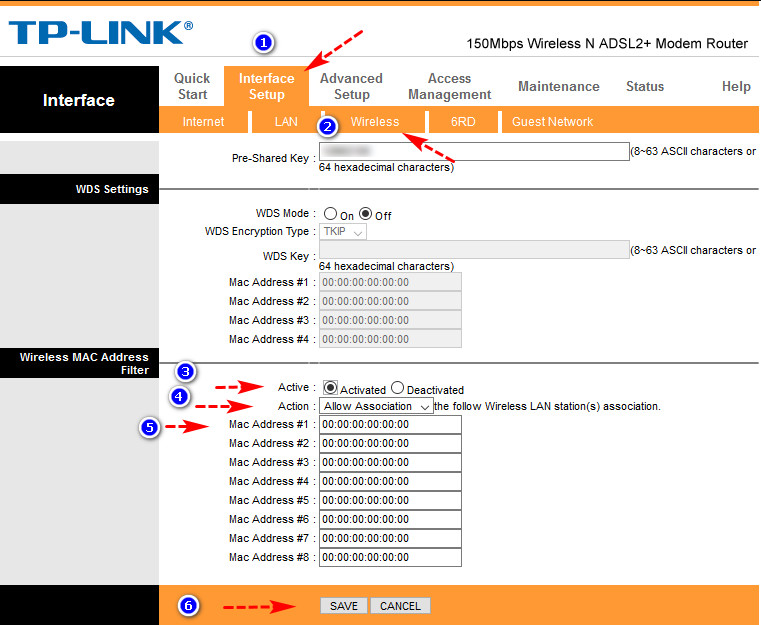Screen dimensions: 761x625
Task: Click filter Mac Address #8 field
Action: tap(390, 557)
